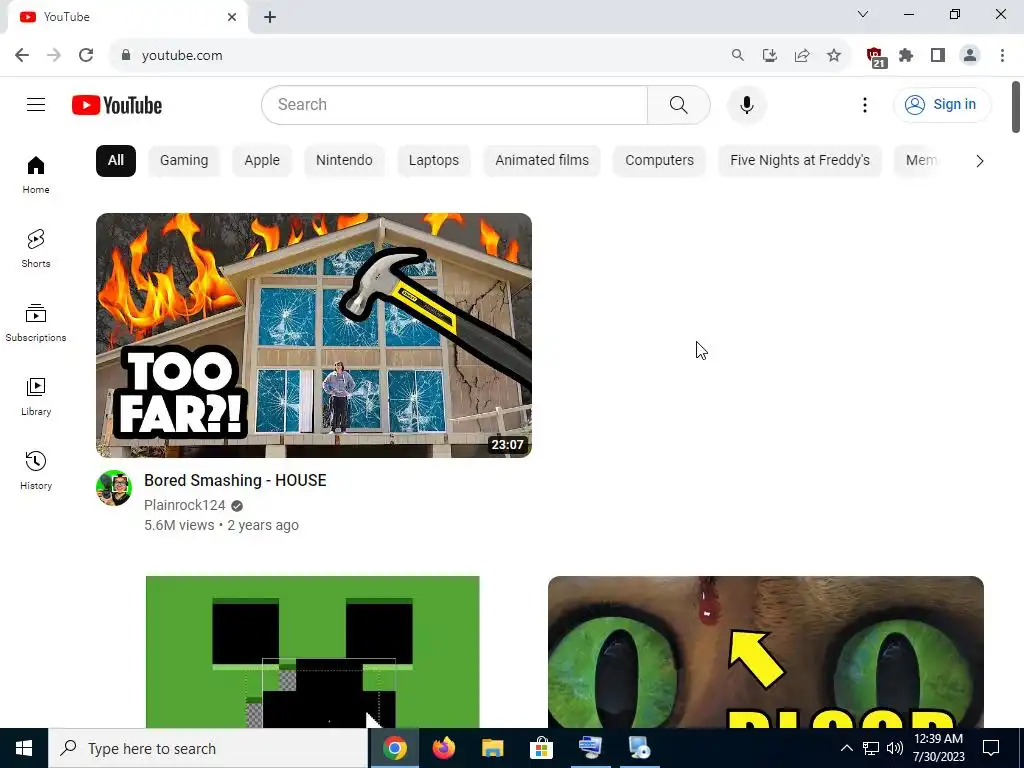Select the Nintendo category chip
This screenshot has height=768, width=1024.
click(x=344, y=161)
